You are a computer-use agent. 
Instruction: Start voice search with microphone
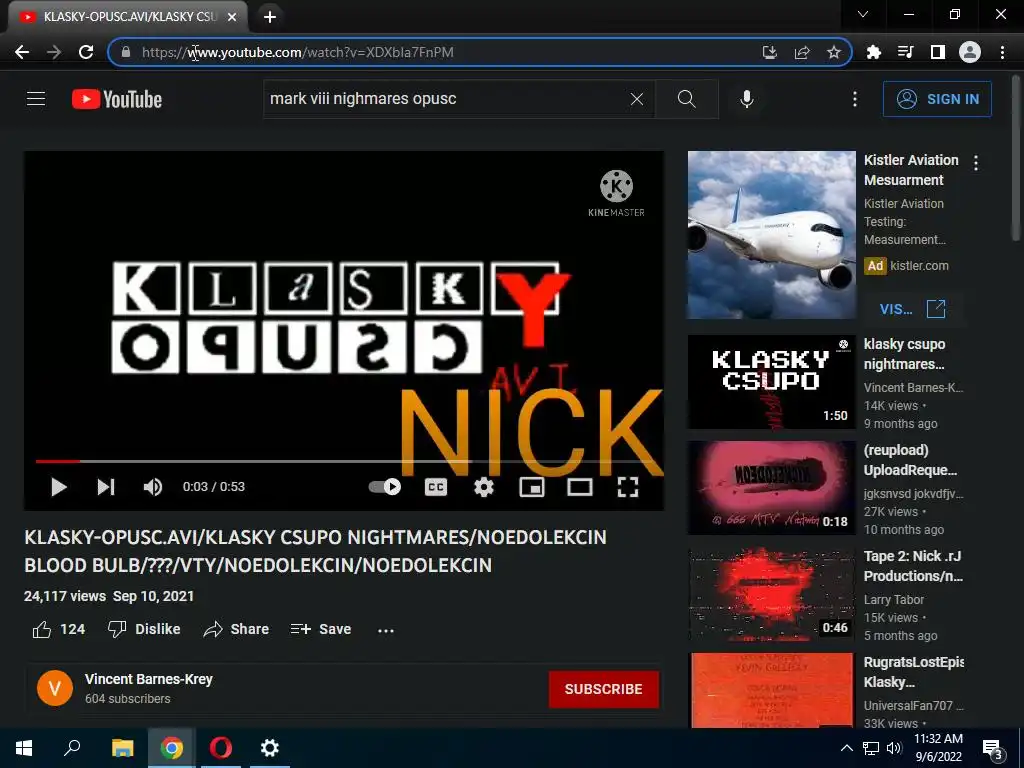(x=747, y=99)
